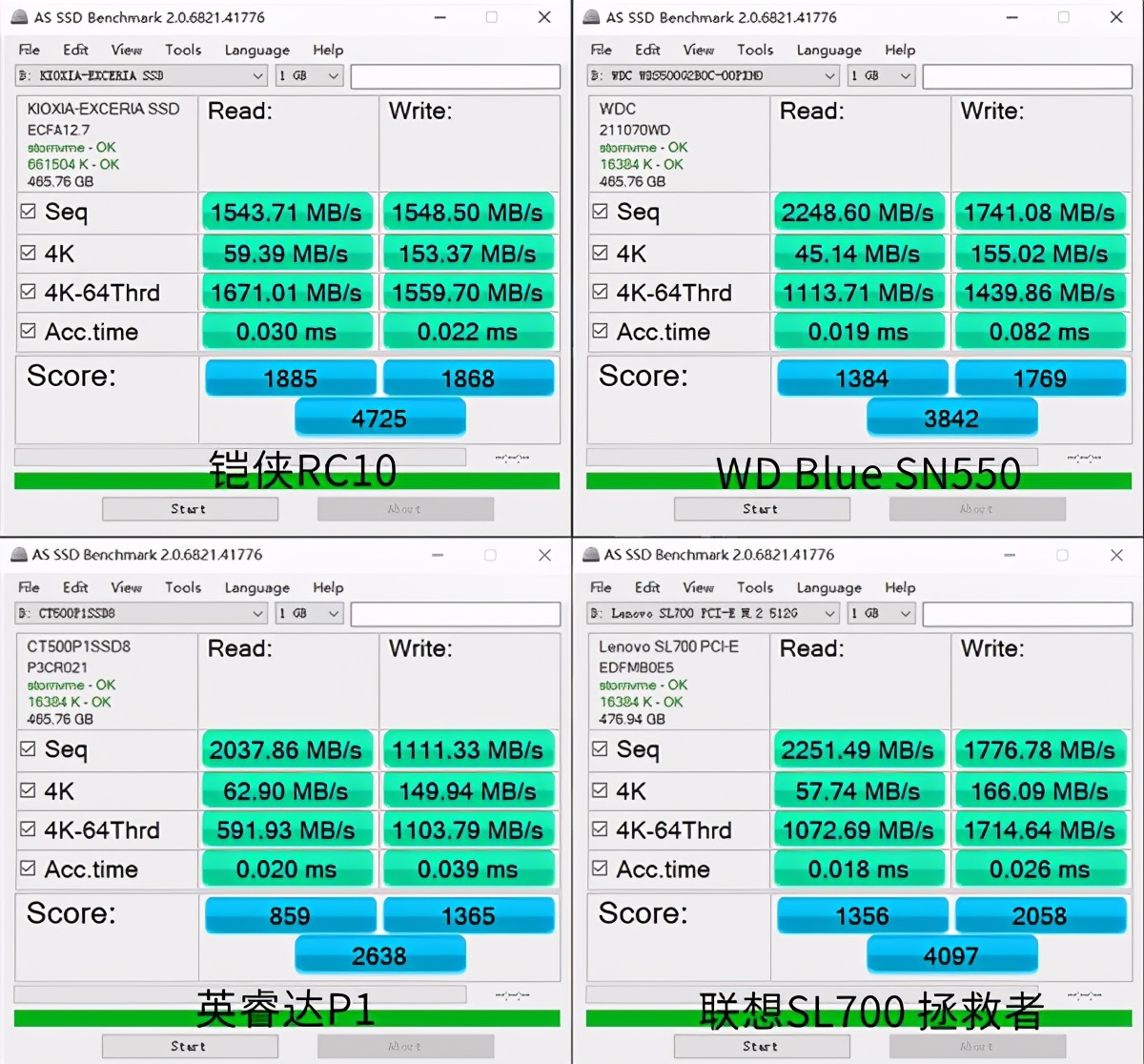
Task: Open View menu in KIOXIA window
Action: point(126,50)
